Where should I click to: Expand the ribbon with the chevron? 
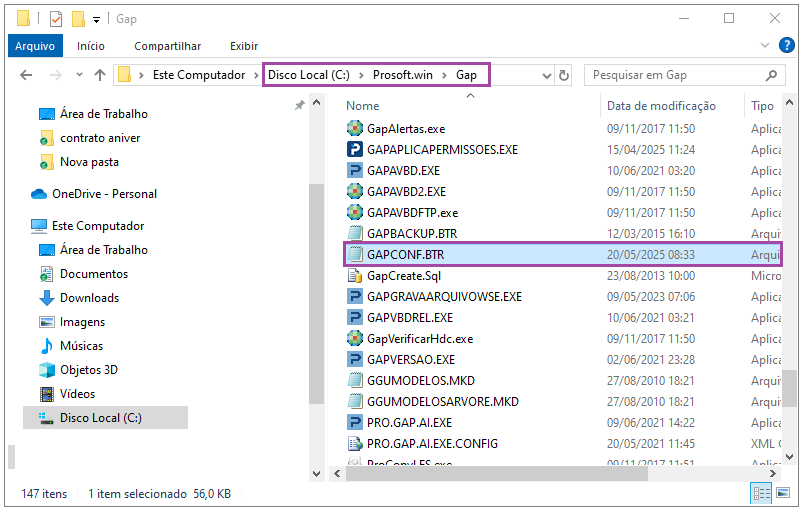765,46
